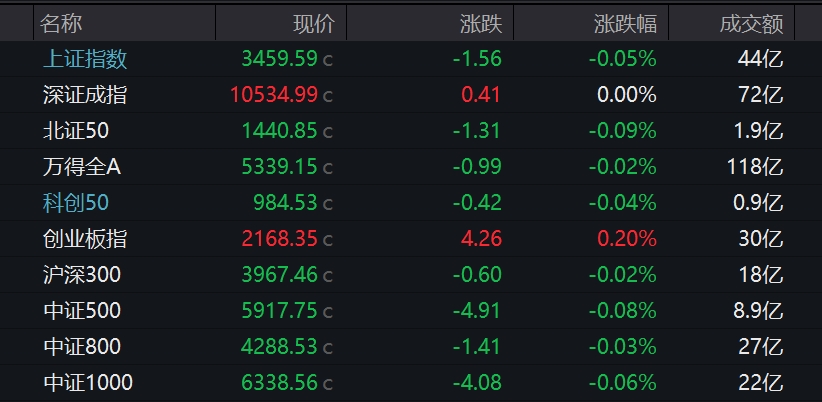
Task: Click the 118亿 turnover value
Action: pyautogui.click(x=755, y=167)
